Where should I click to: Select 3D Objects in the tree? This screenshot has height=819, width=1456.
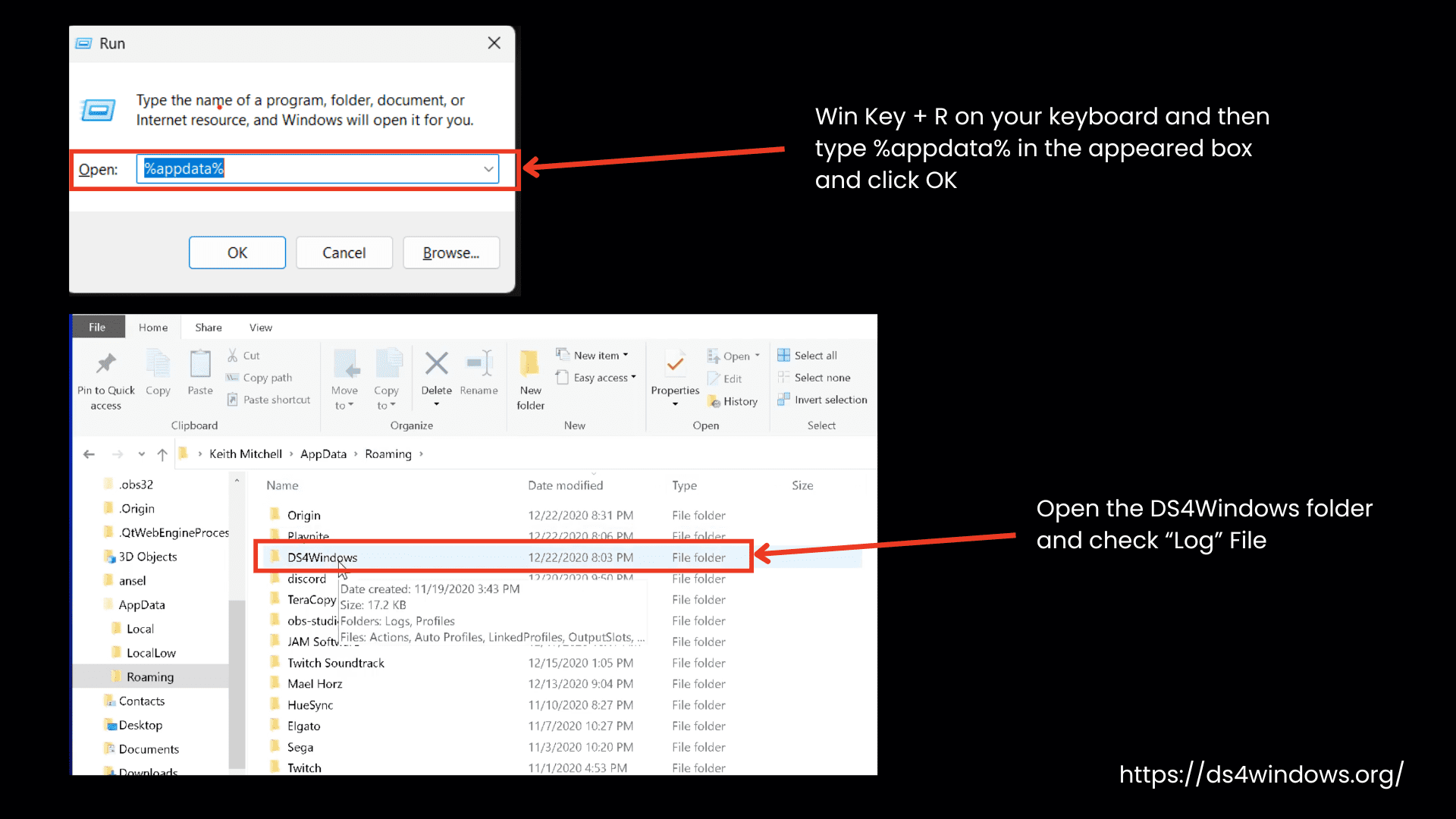(148, 557)
